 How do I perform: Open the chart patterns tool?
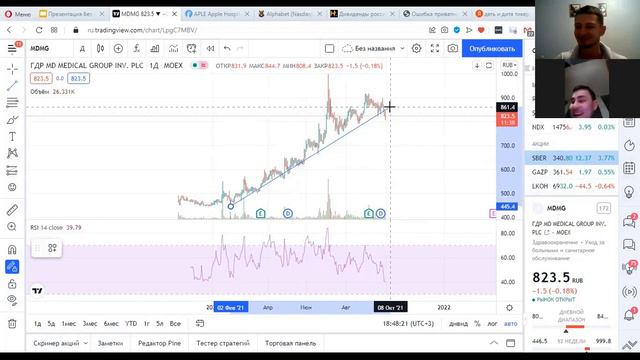click(x=12, y=153)
